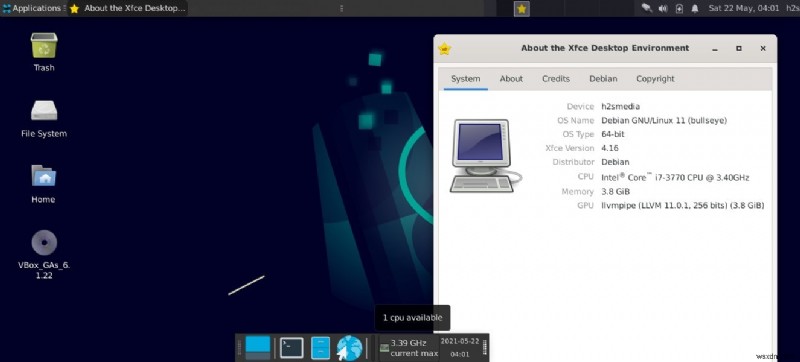Launch the Web Browser globe icon

pyautogui.click(x=349, y=348)
